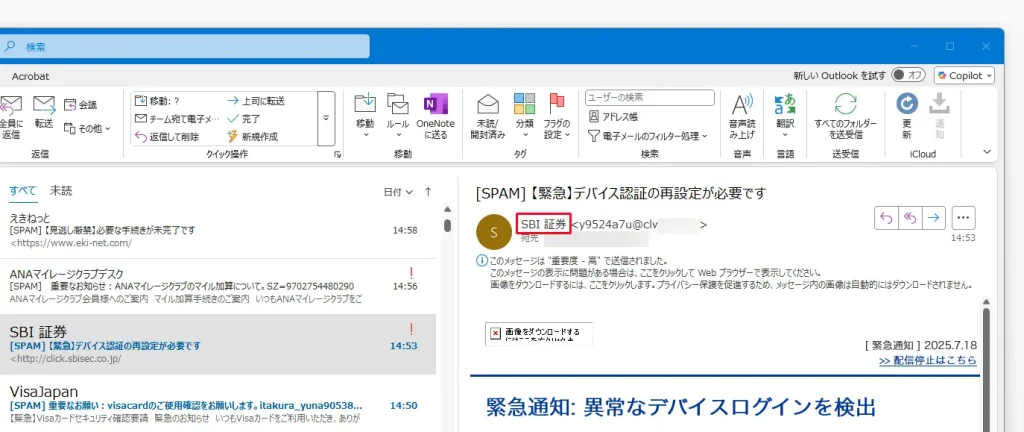Image resolution: width=1024 pixels, height=432 pixels.
Task: Select 新規作成 quick step with lightning icon
Action: pos(251,136)
